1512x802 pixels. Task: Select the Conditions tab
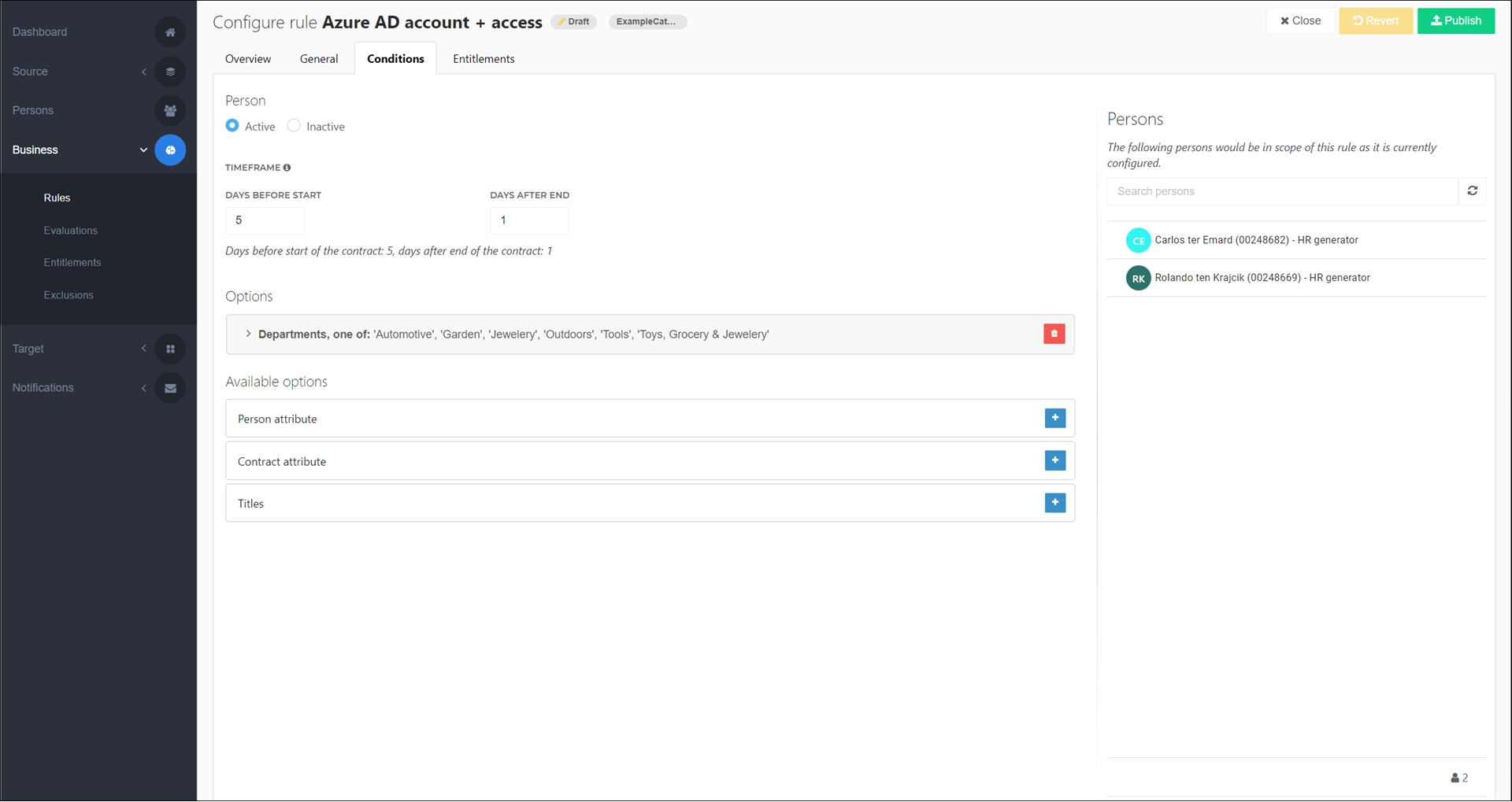coord(395,59)
